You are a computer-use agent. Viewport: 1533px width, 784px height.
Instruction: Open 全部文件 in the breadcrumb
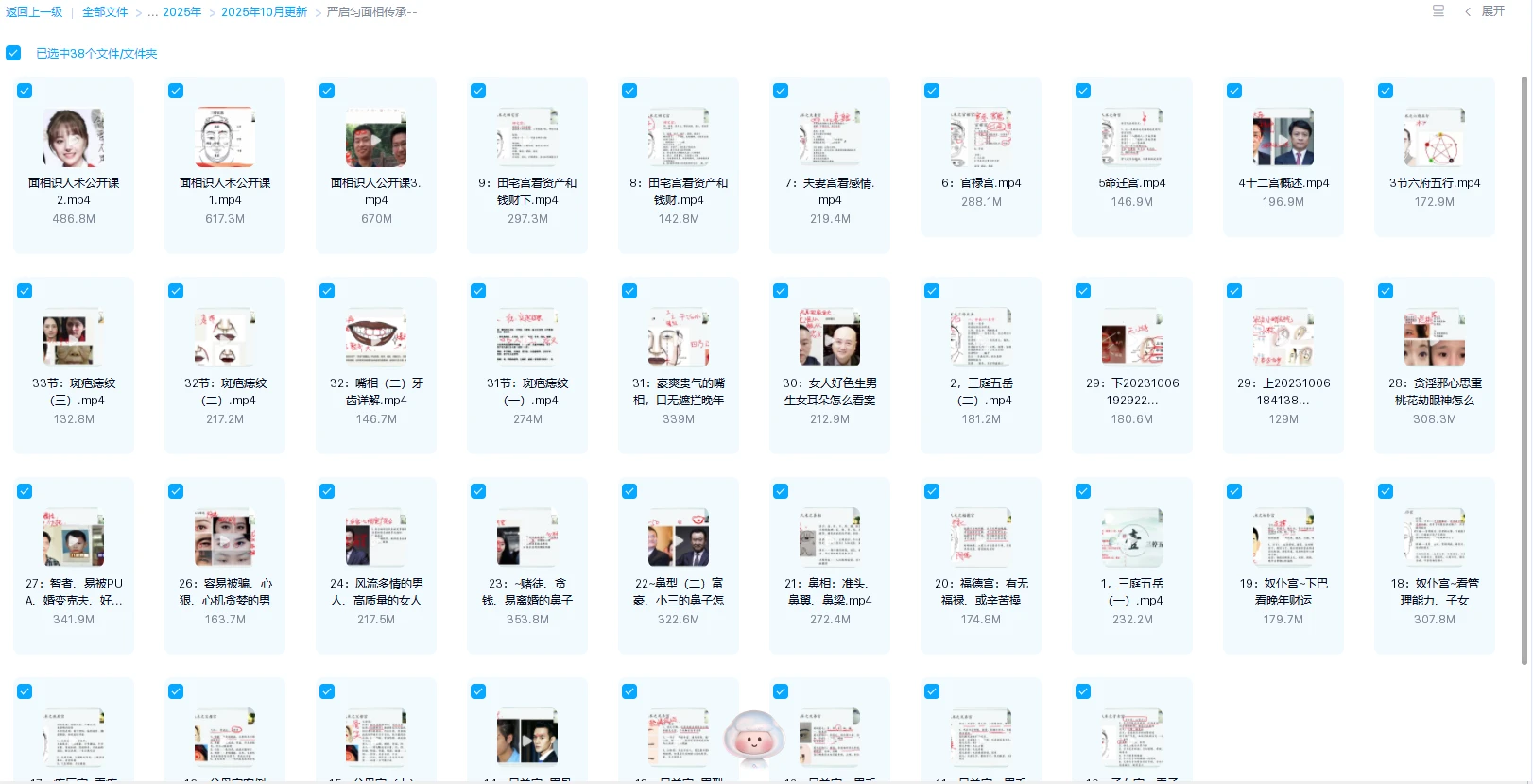pyautogui.click(x=105, y=12)
